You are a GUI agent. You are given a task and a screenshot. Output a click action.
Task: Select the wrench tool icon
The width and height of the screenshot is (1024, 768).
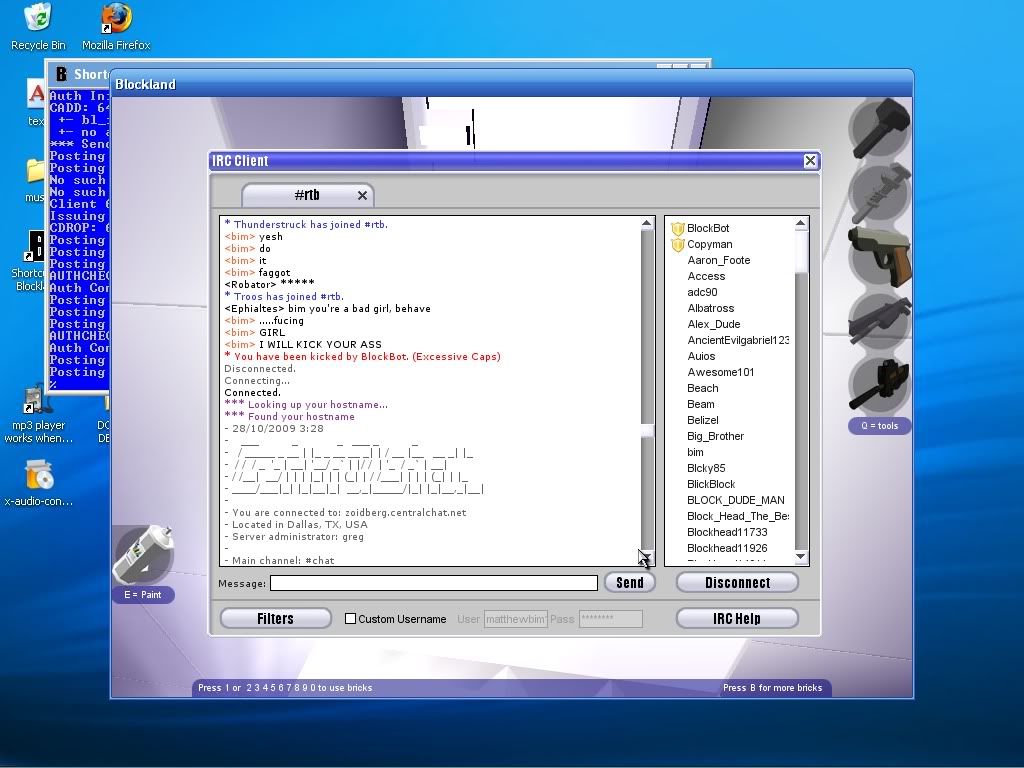pyautogui.click(x=880, y=193)
